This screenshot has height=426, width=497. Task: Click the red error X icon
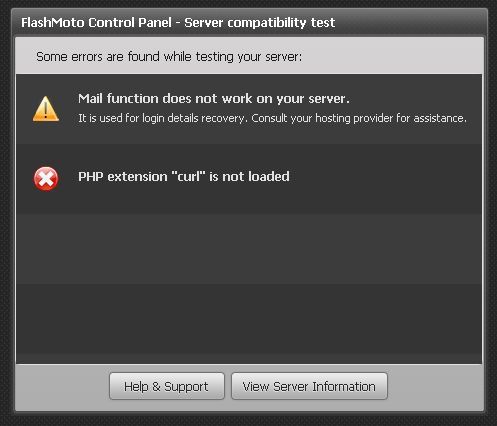[46, 179]
